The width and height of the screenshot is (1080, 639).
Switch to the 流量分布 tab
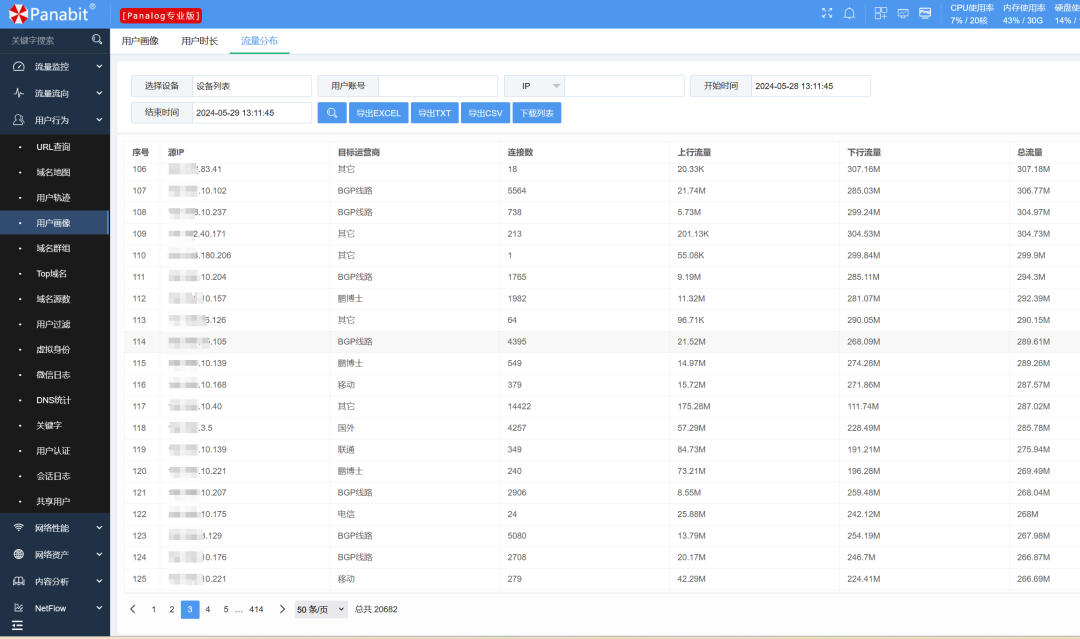[x=260, y=41]
